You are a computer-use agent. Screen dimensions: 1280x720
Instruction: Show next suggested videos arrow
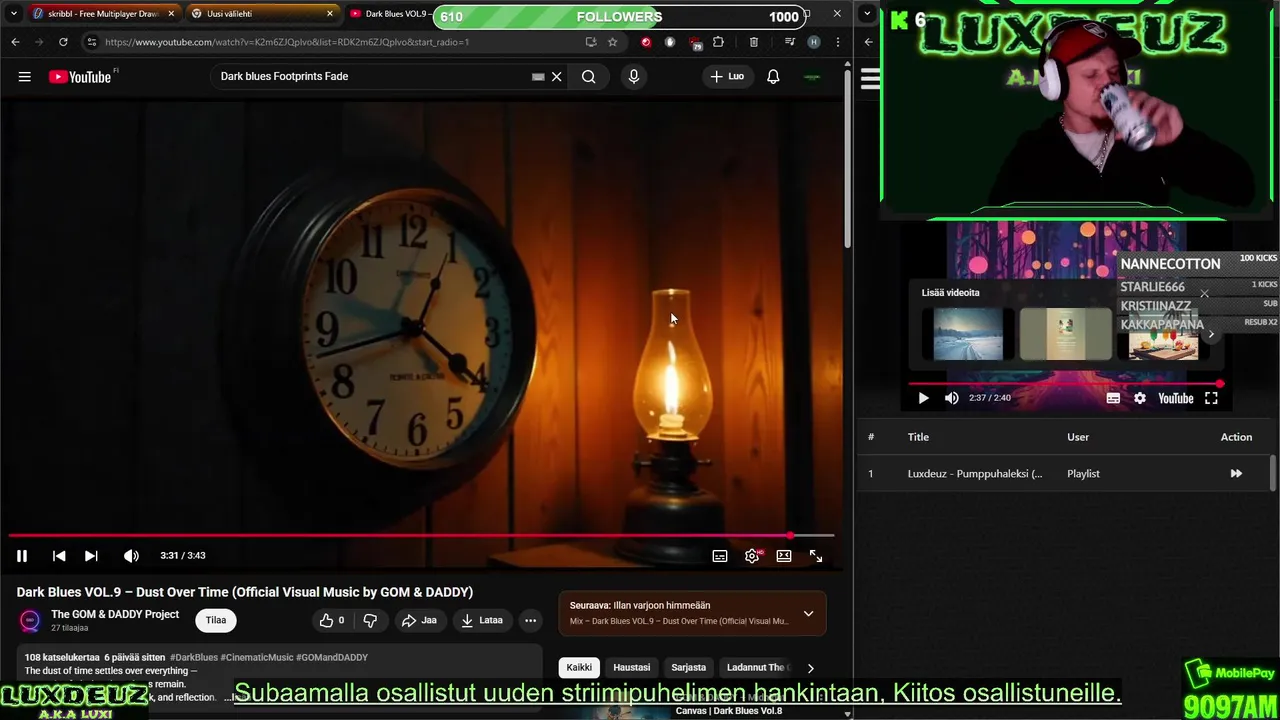tap(1211, 334)
